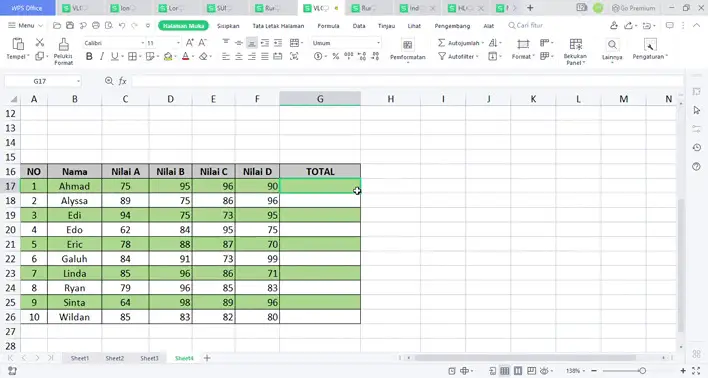The width and height of the screenshot is (708, 378).
Task: Click the Go Premium button
Action: point(633,8)
